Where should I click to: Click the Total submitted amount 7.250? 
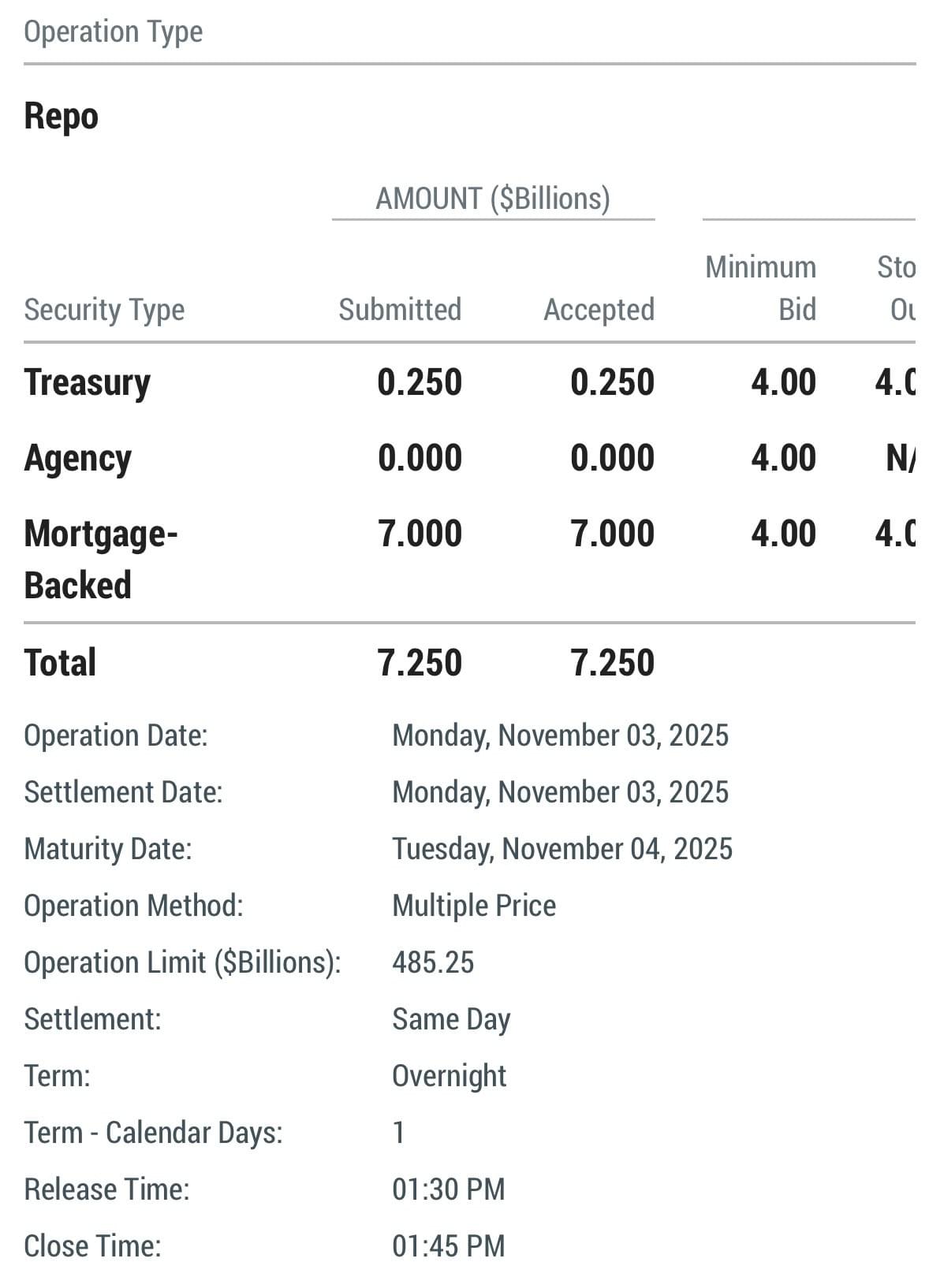point(420,664)
